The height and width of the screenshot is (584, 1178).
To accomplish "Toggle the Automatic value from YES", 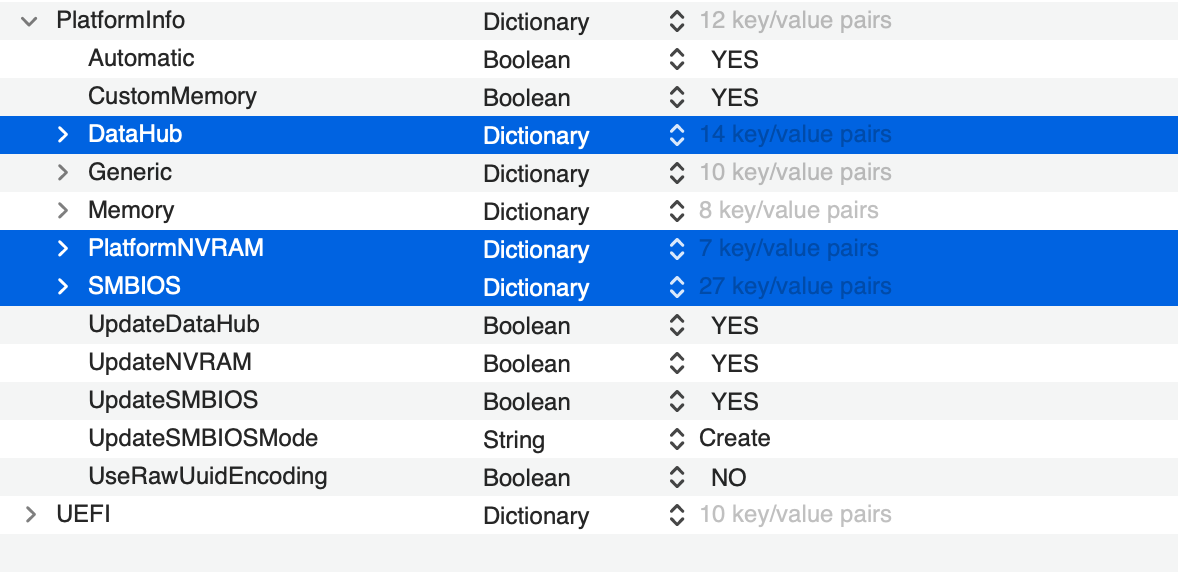I will (x=733, y=59).
